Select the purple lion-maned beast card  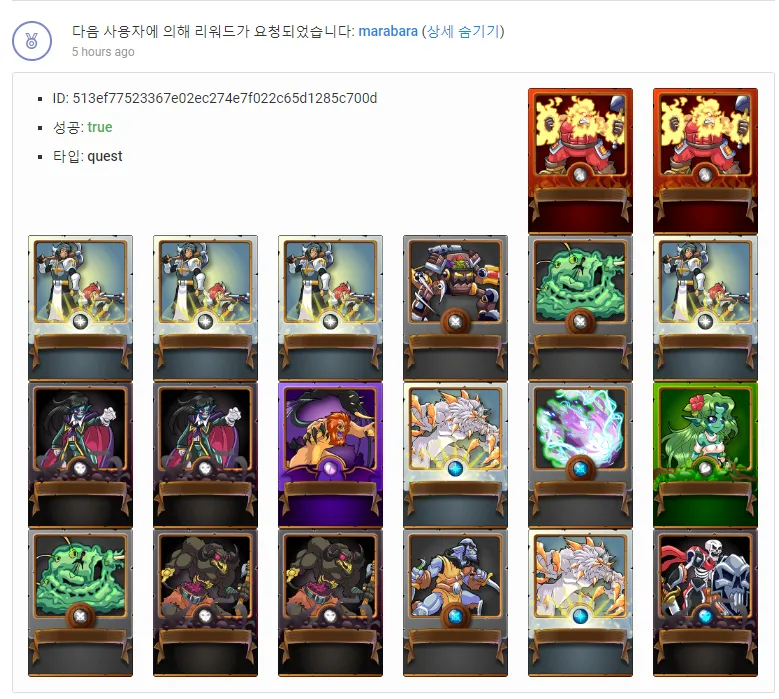[330, 455]
